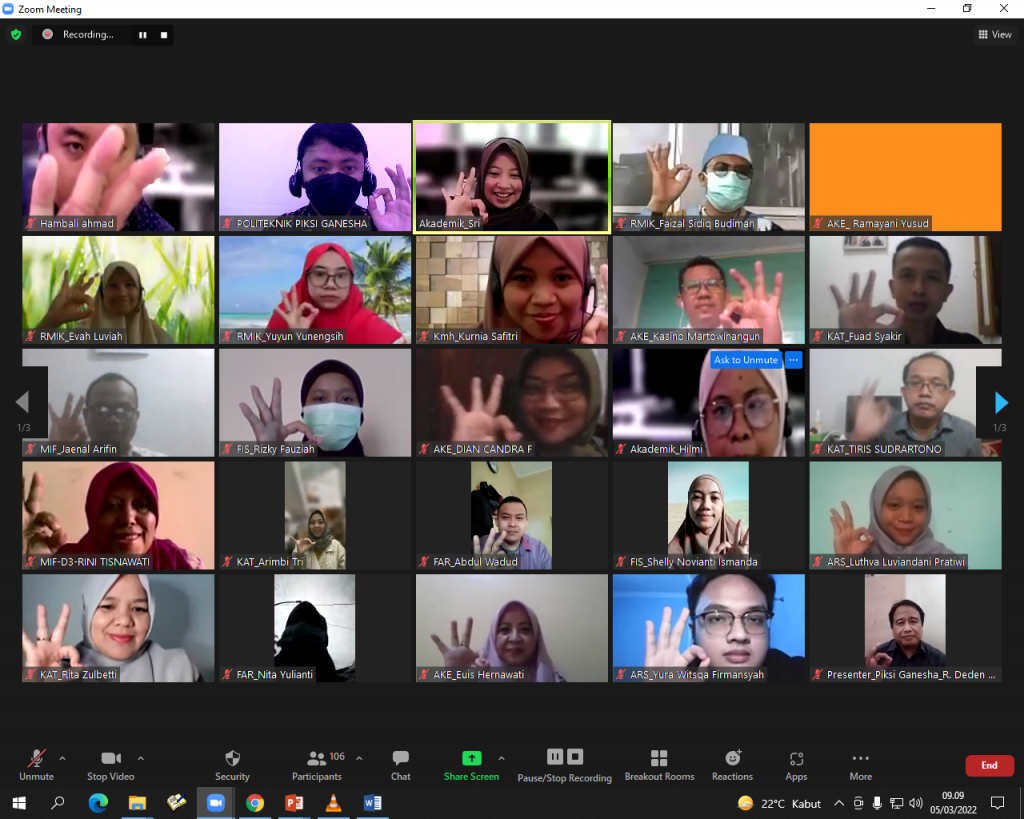Open the taskbar clock and calendar

click(x=953, y=803)
